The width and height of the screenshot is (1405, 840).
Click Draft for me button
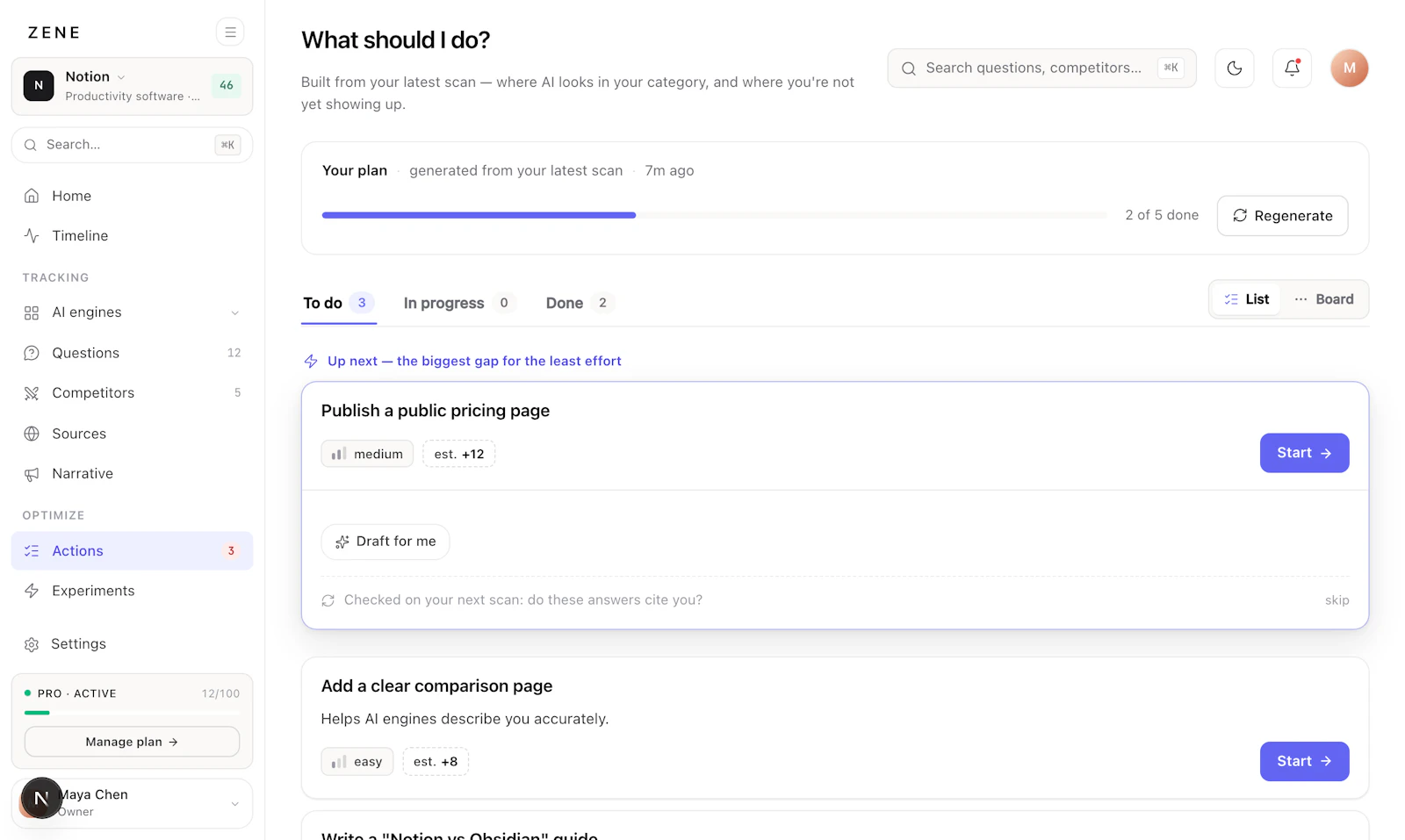tap(385, 542)
